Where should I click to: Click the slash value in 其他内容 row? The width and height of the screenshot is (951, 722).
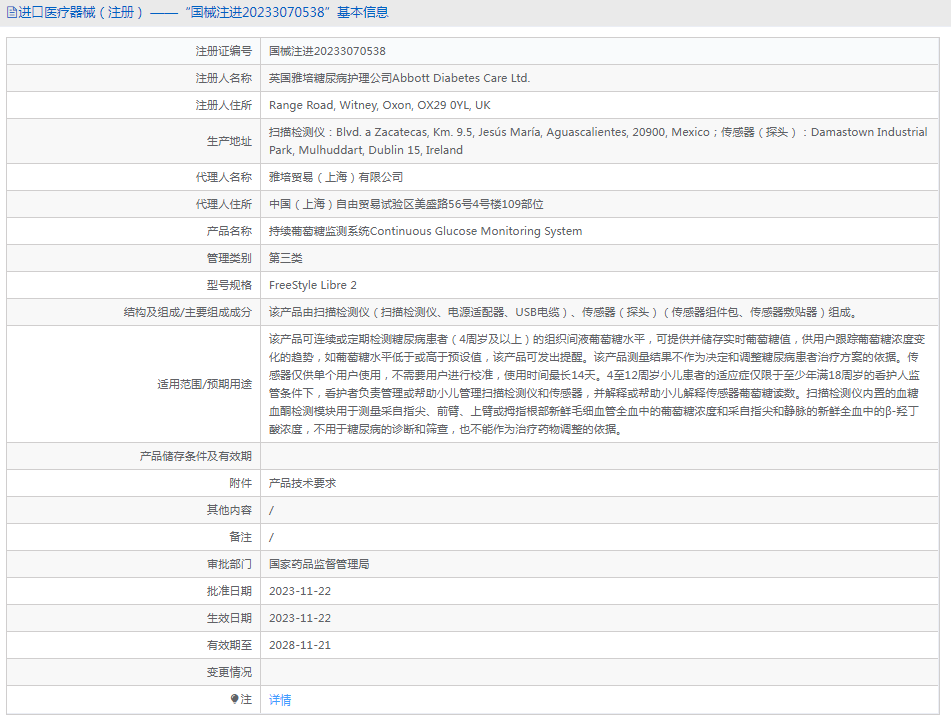(x=271, y=510)
